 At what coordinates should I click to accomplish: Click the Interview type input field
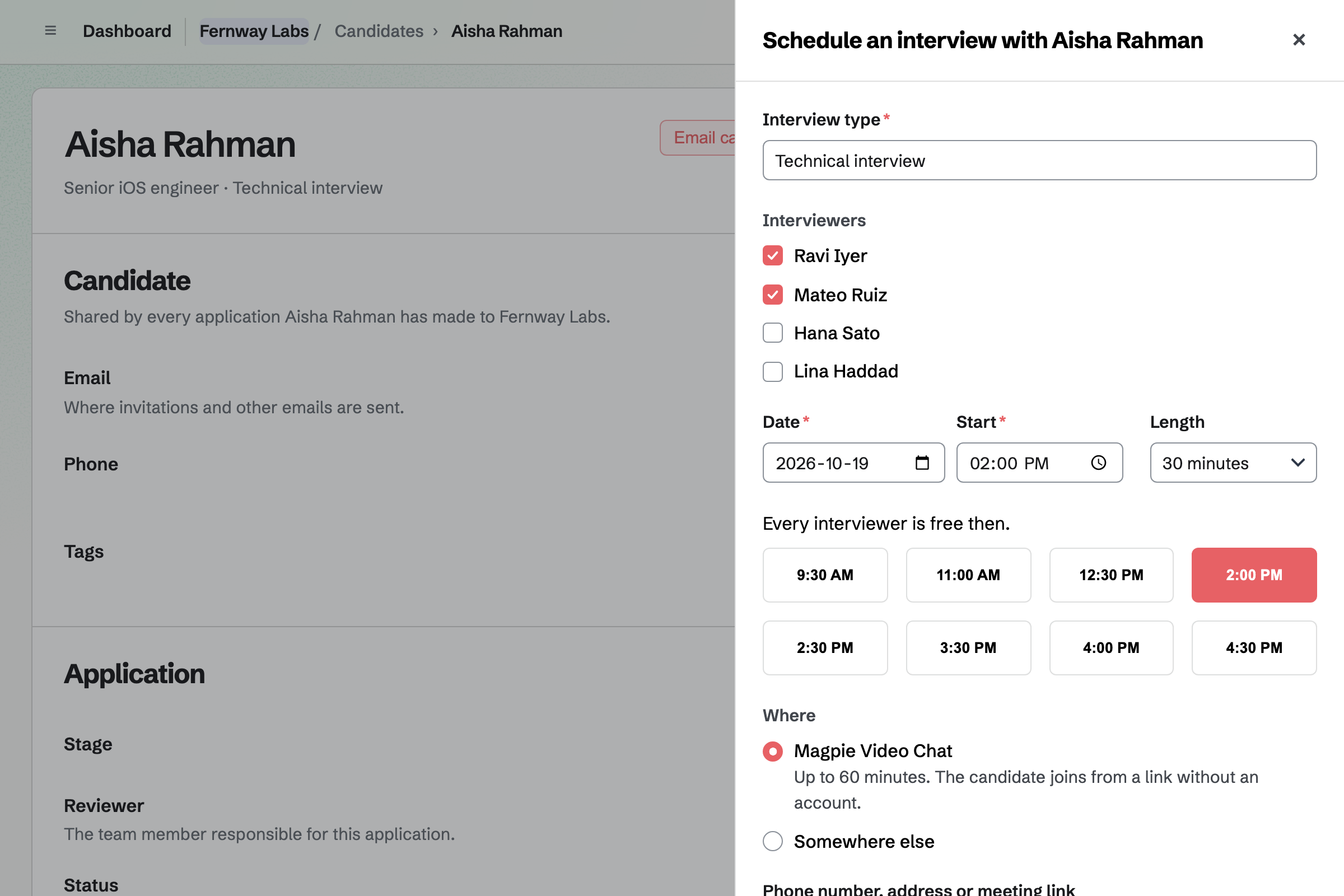coord(1039,161)
